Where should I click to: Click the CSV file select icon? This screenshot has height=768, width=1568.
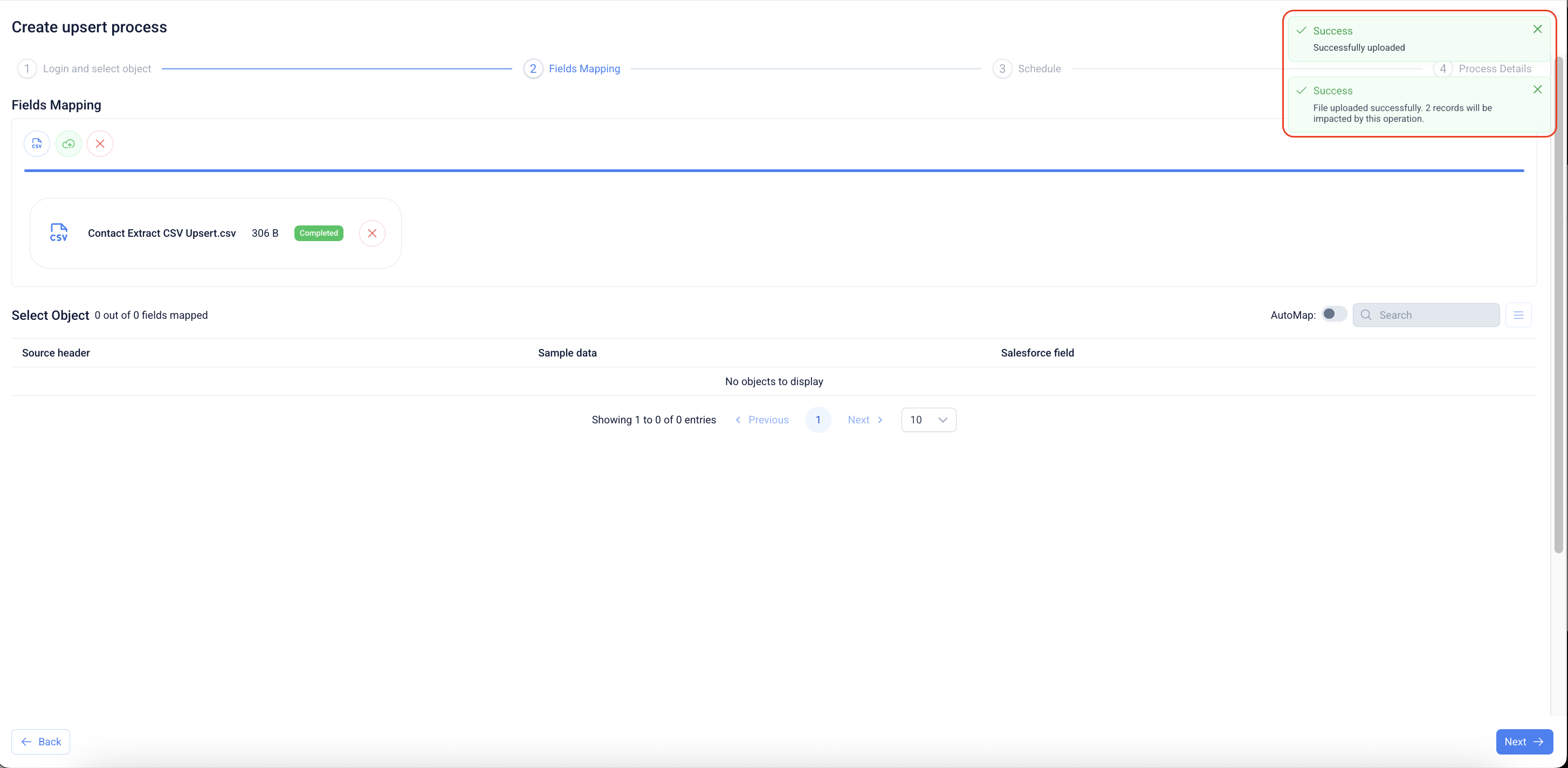pyautogui.click(x=37, y=144)
